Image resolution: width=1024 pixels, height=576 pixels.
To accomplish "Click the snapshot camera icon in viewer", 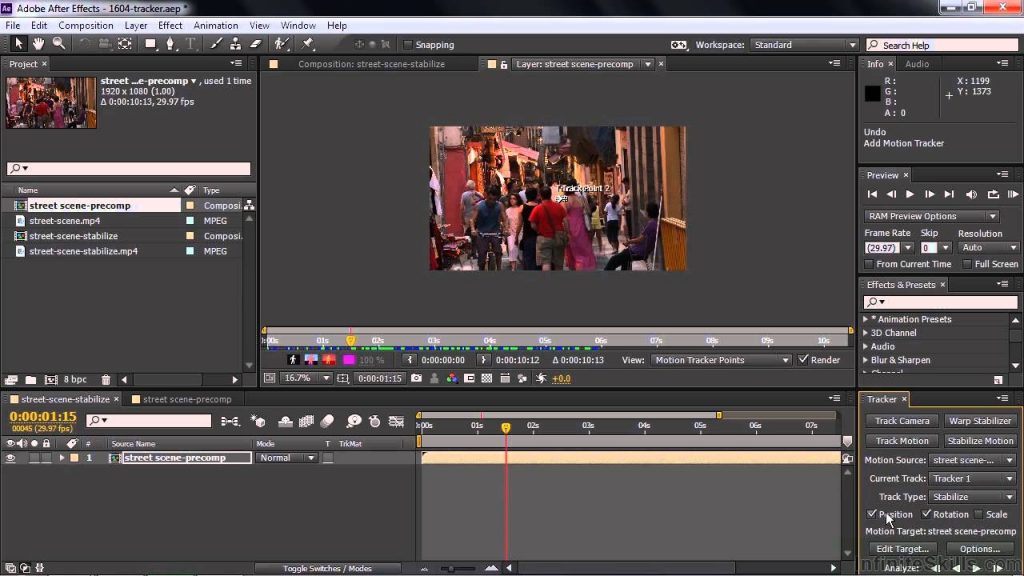I will (415, 379).
